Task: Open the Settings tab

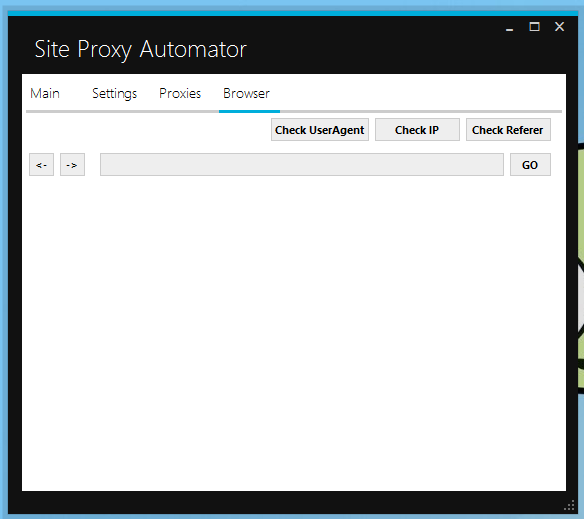Action: point(114,93)
